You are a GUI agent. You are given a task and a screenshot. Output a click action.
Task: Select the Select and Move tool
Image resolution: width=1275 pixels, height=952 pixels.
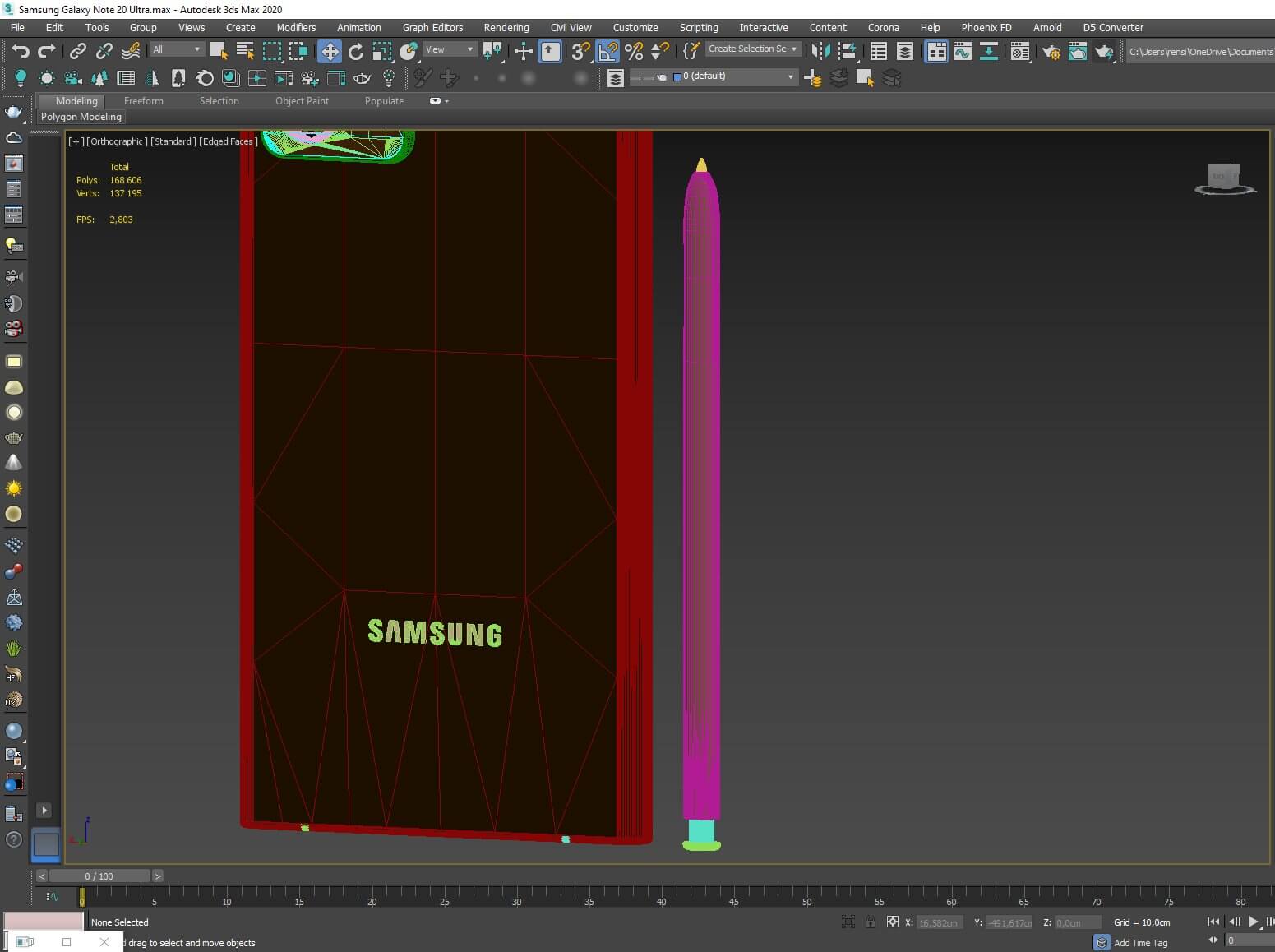[x=330, y=52]
